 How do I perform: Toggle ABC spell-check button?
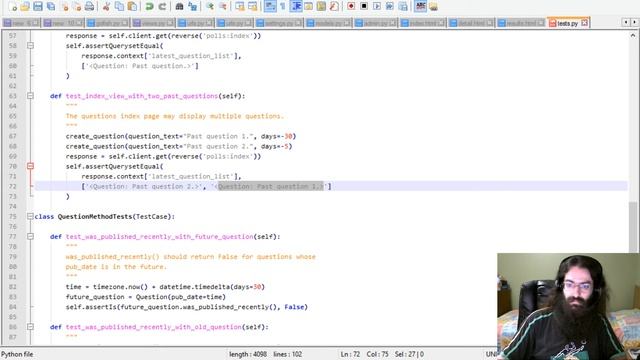(420, 6)
